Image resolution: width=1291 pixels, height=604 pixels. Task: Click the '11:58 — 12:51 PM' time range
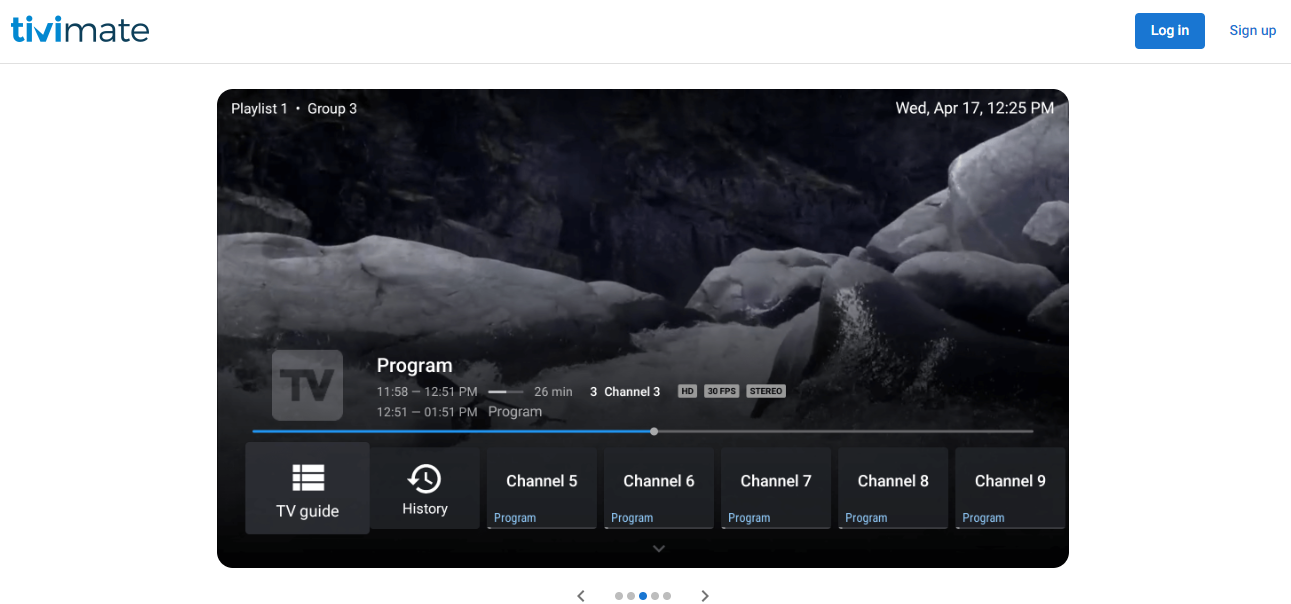click(427, 392)
